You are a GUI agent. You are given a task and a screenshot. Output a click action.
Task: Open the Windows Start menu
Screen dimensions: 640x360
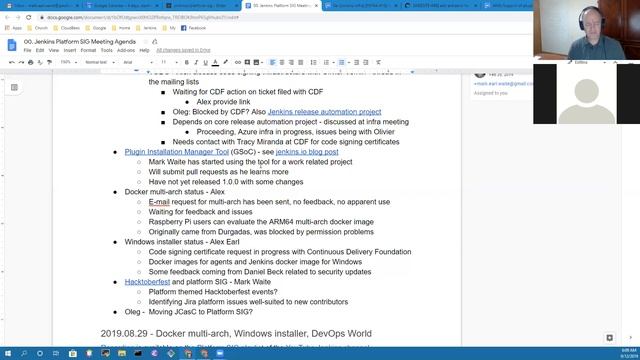pos(8,353)
